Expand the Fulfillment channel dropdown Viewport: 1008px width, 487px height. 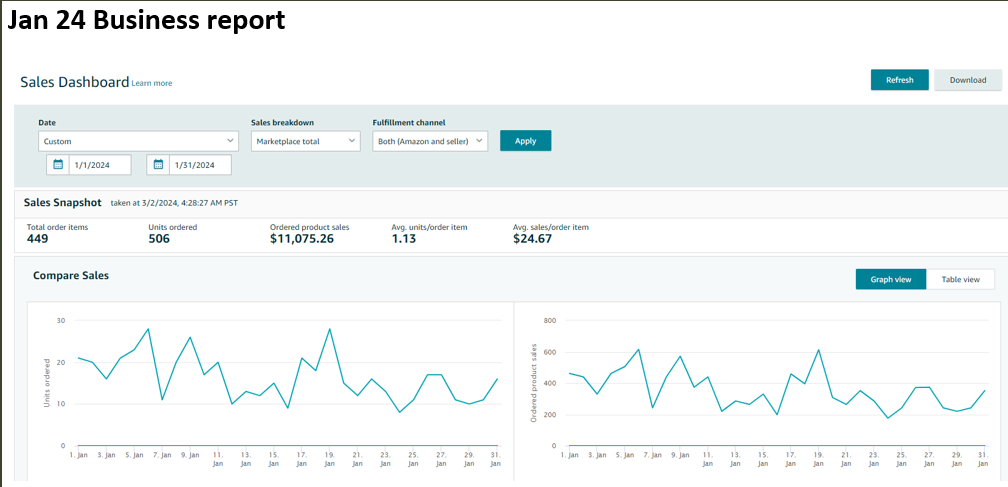point(430,141)
